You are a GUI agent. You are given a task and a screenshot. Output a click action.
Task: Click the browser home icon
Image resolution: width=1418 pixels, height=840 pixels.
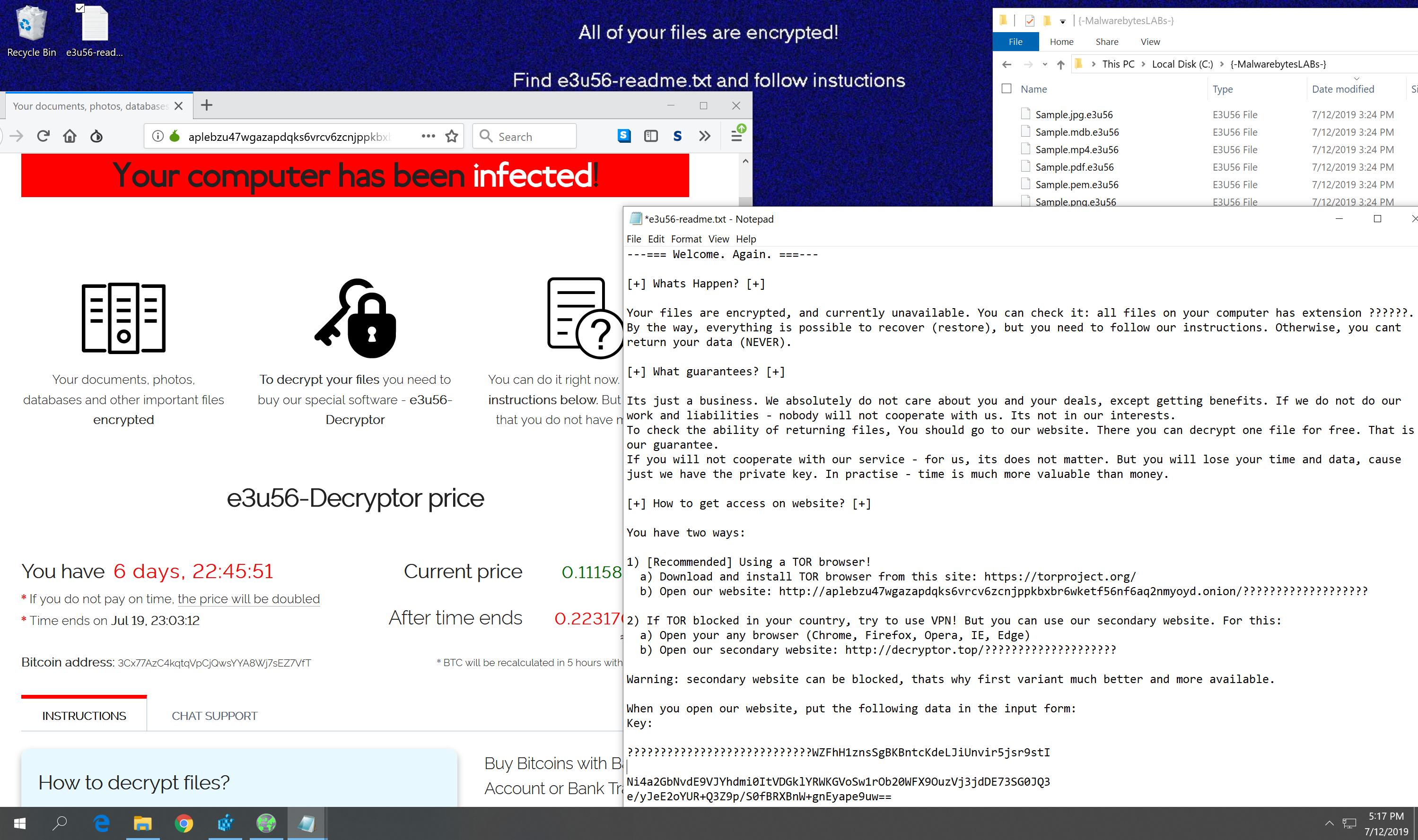pyautogui.click(x=70, y=136)
